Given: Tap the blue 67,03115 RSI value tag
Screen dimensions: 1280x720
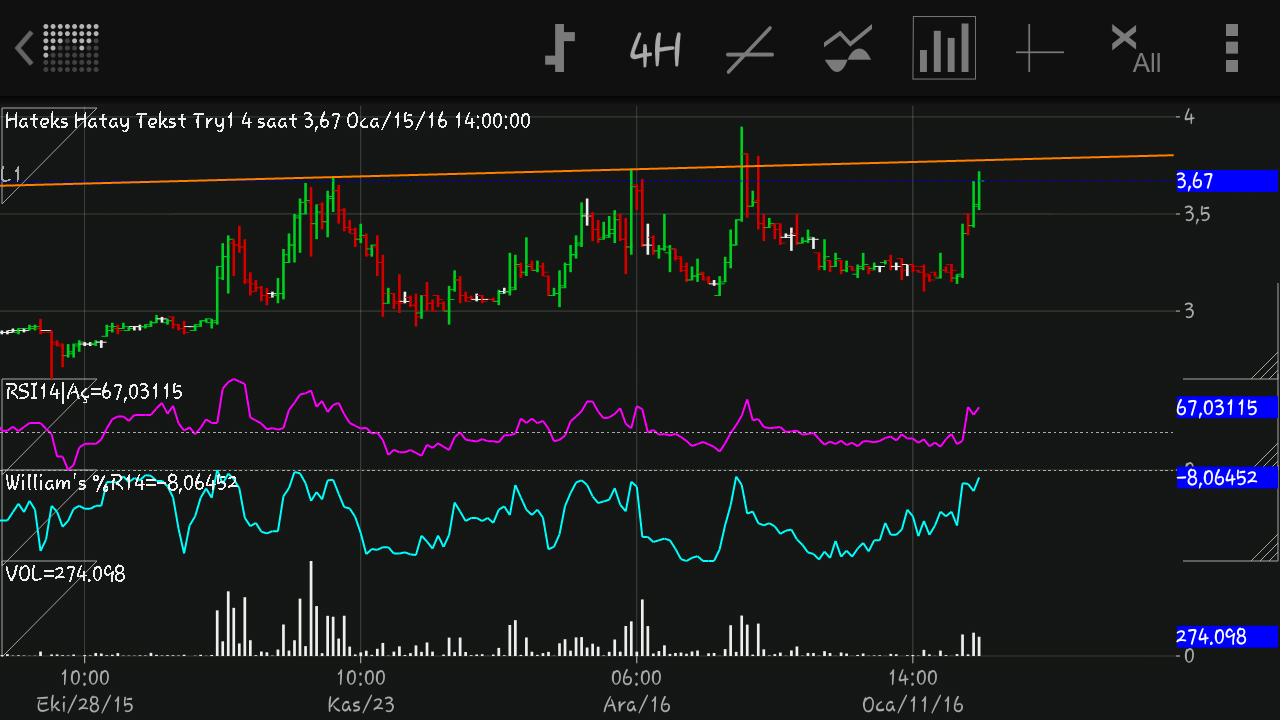Looking at the screenshot, I should (1226, 407).
